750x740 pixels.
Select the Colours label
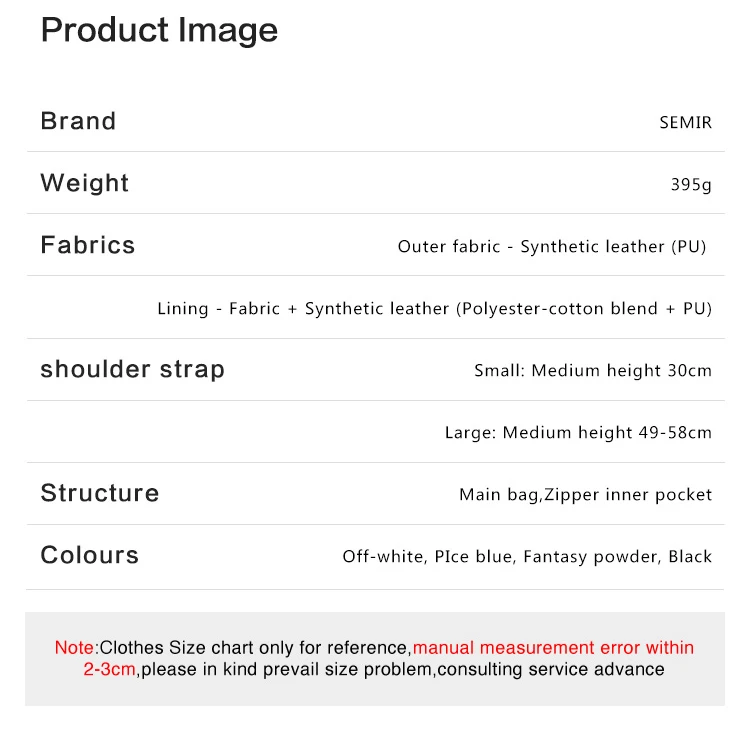89,555
